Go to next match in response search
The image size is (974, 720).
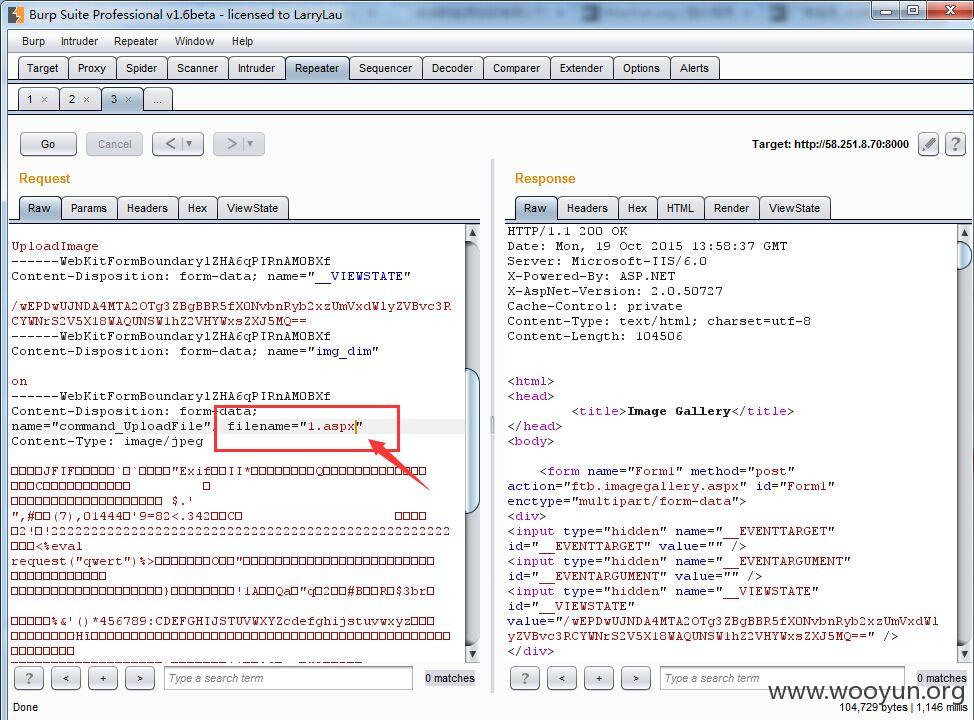635,678
